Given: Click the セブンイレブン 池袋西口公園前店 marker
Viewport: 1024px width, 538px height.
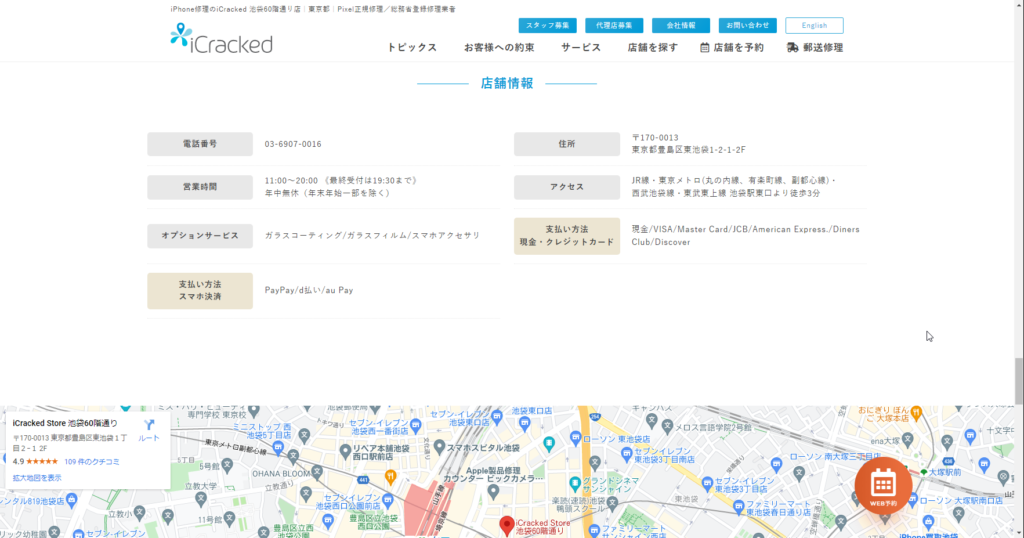Looking at the screenshot, I should [x=388, y=501].
